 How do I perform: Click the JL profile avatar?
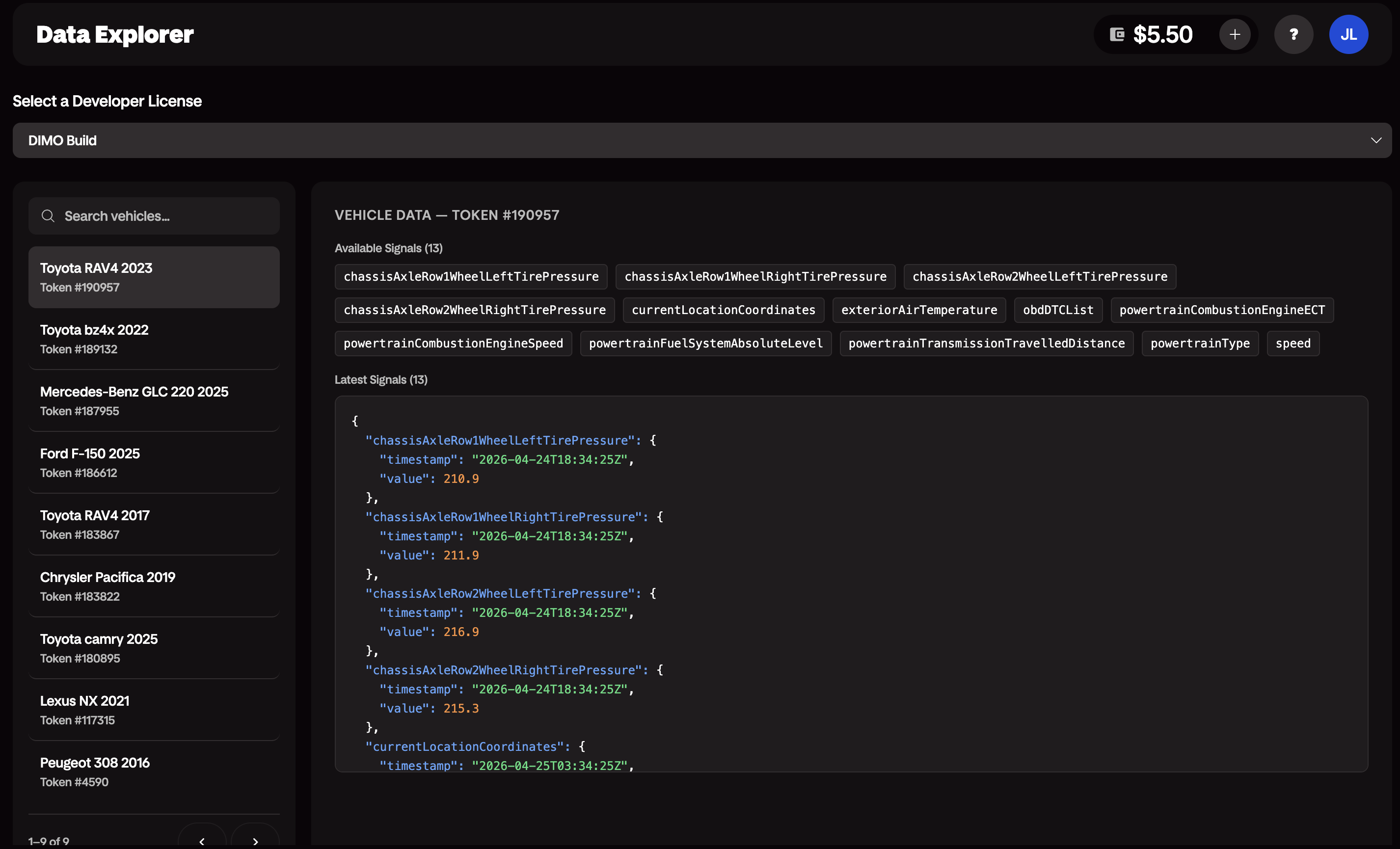(1349, 34)
